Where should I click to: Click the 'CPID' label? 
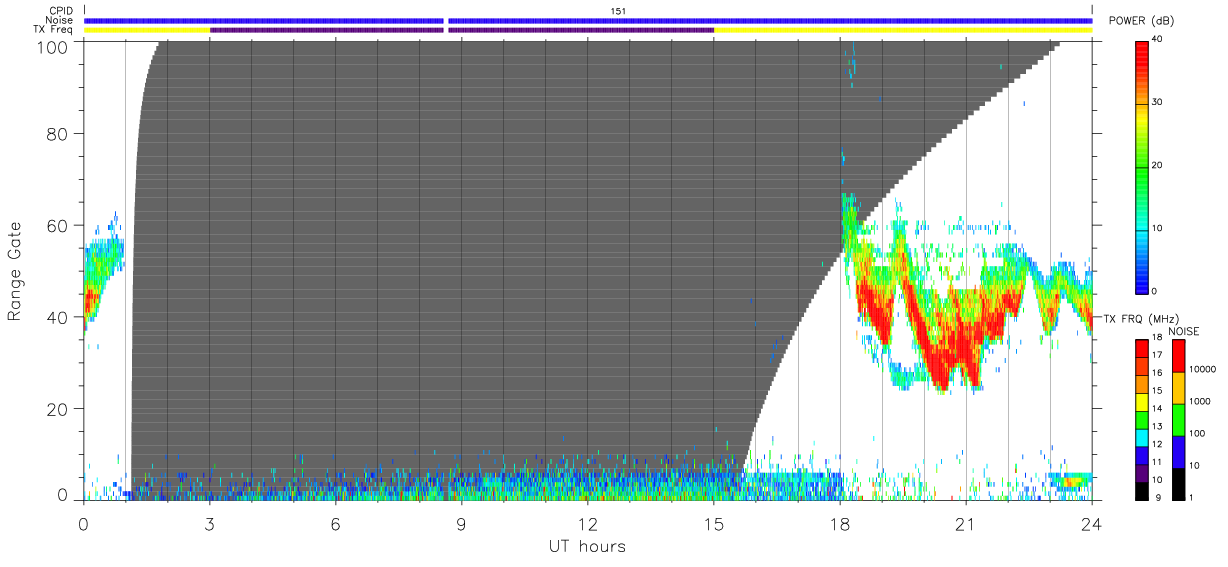[x=61, y=11]
